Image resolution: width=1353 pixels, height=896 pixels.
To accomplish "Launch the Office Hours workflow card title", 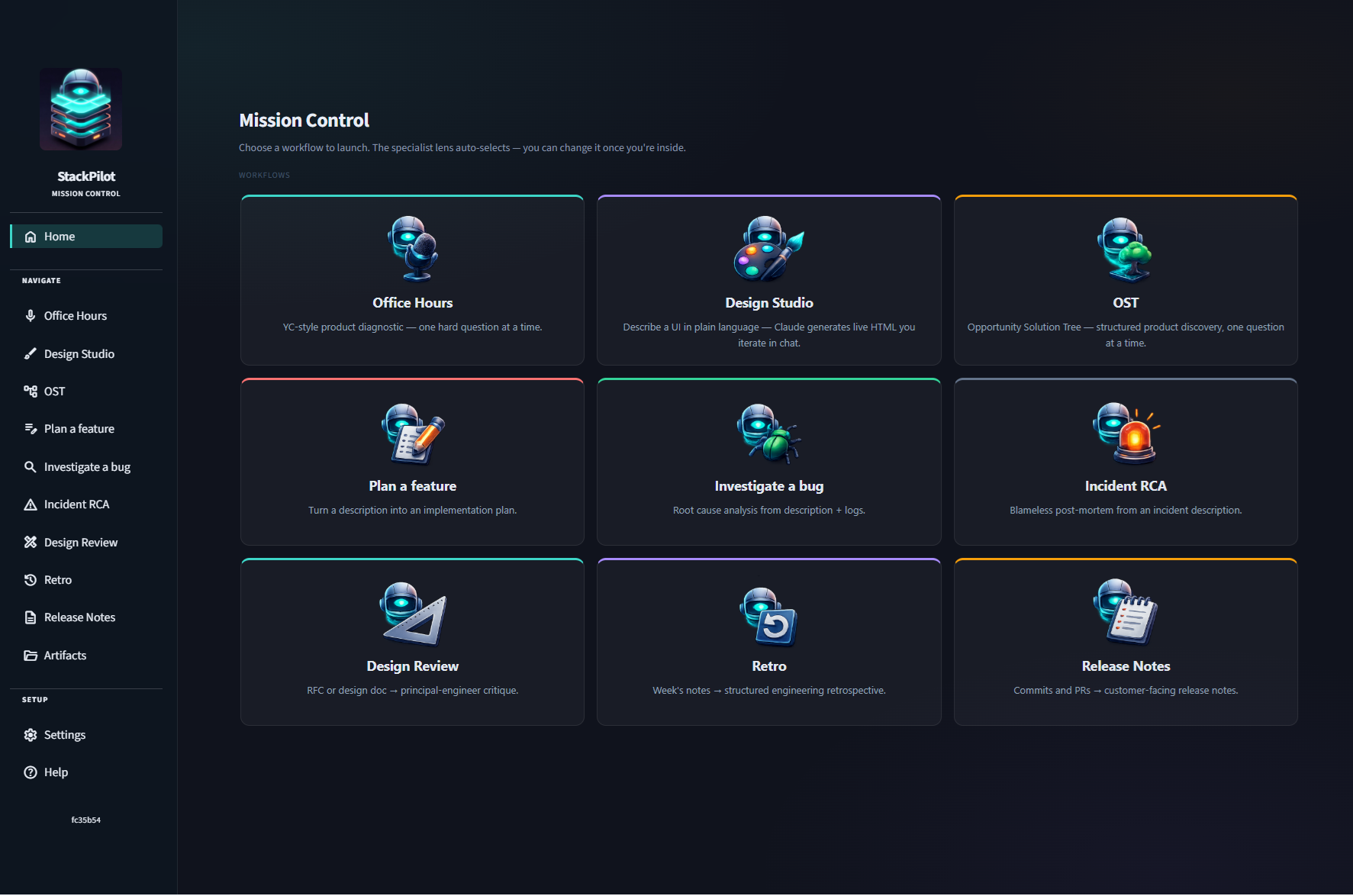I will pos(413,303).
